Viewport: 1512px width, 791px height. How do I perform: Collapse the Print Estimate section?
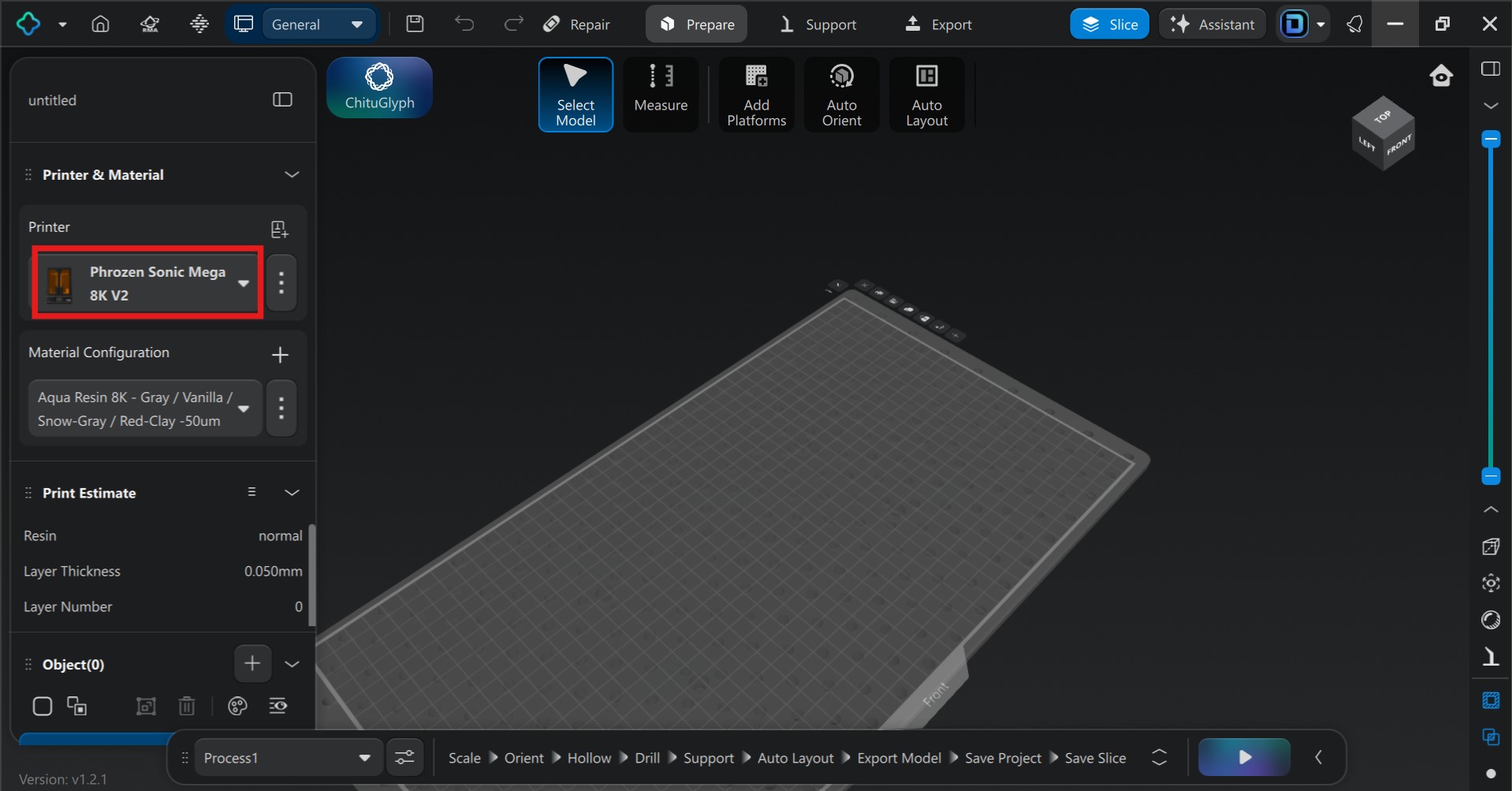[292, 492]
